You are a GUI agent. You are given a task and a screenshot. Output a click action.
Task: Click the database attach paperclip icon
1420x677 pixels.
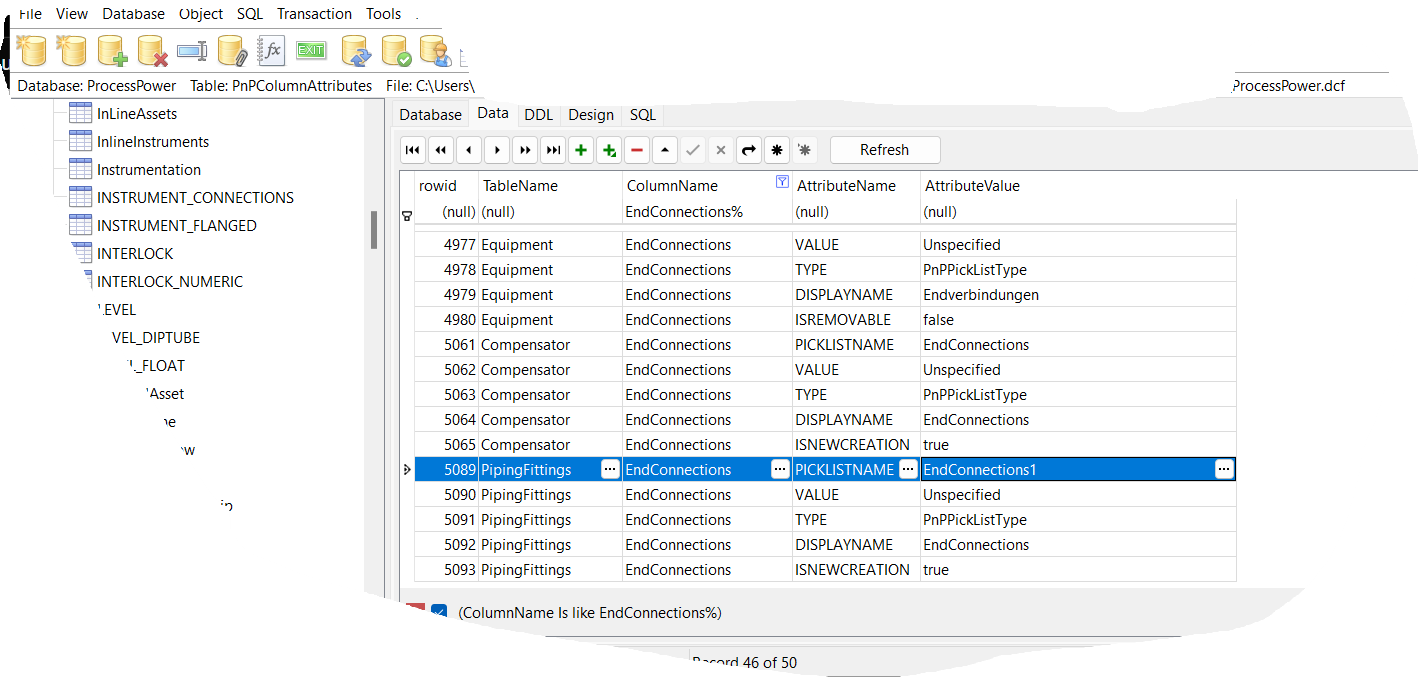click(x=232, y=50)
